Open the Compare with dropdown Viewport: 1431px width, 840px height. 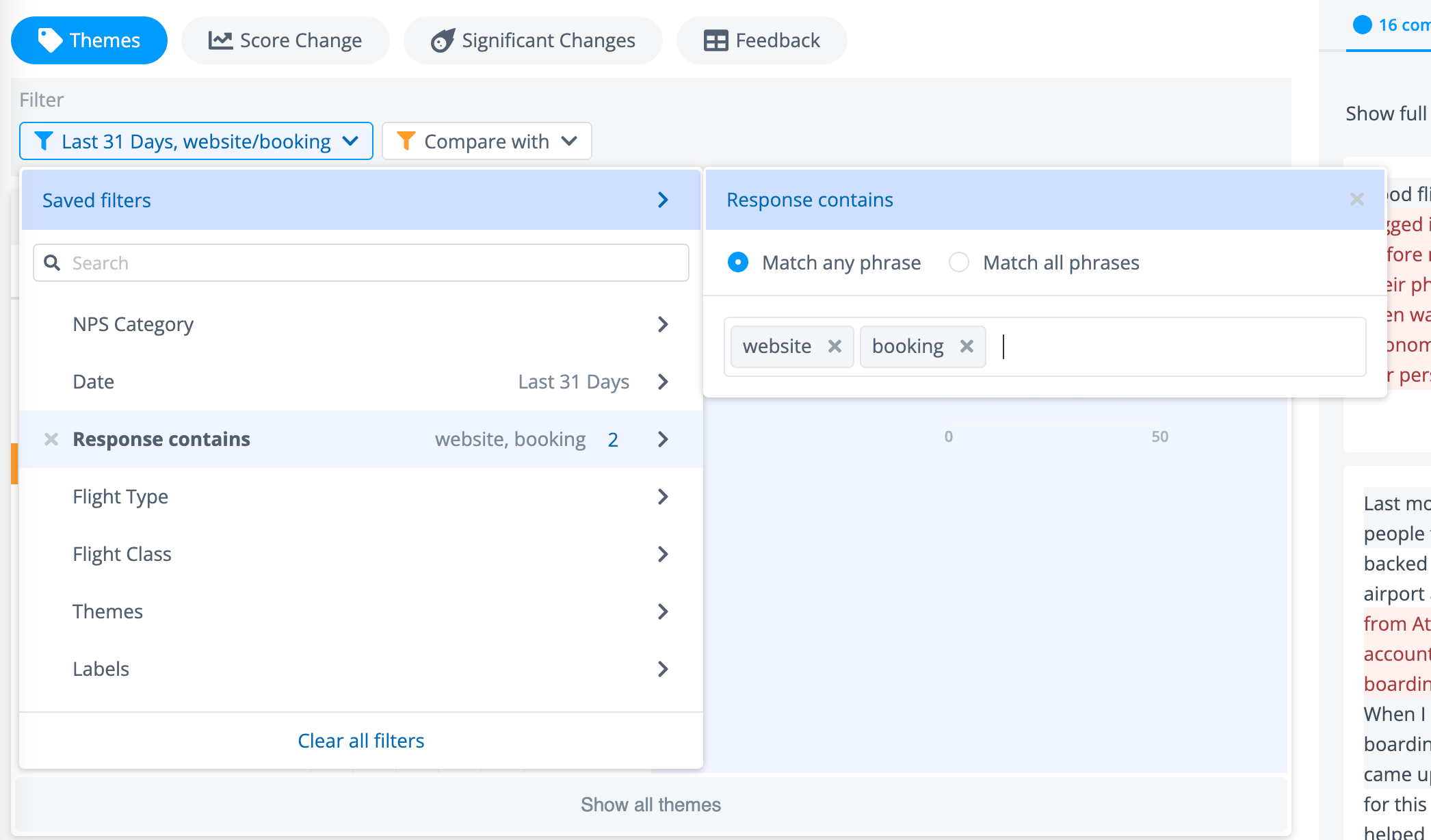(x=486, y=141)
